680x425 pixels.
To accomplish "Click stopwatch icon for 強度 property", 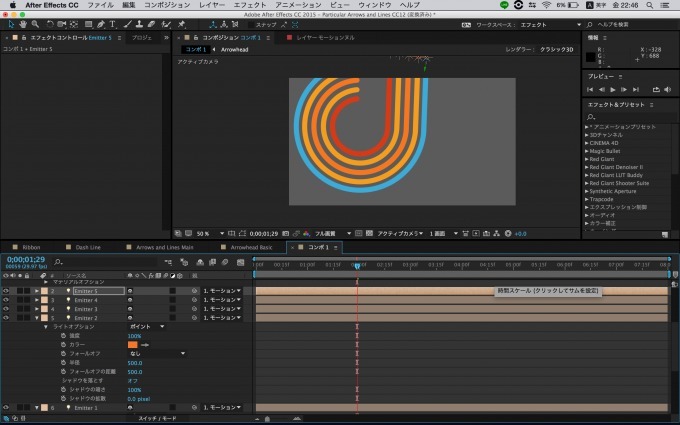I will click(x=62, y=335).
